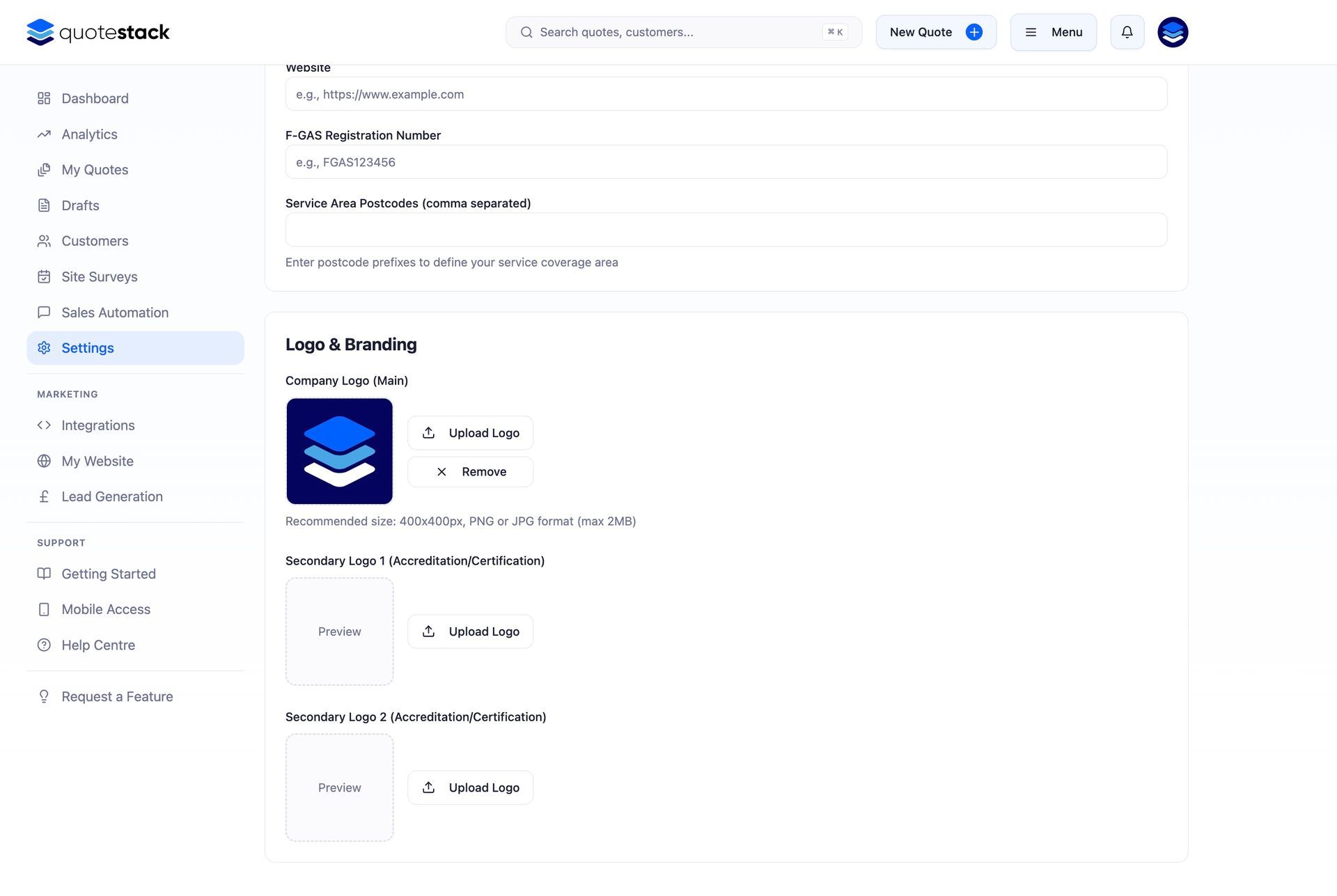Open My Quotes in sidebar
Viewport: 1337px width, 896px height.
pyautogui.click(x=95, y=170)
